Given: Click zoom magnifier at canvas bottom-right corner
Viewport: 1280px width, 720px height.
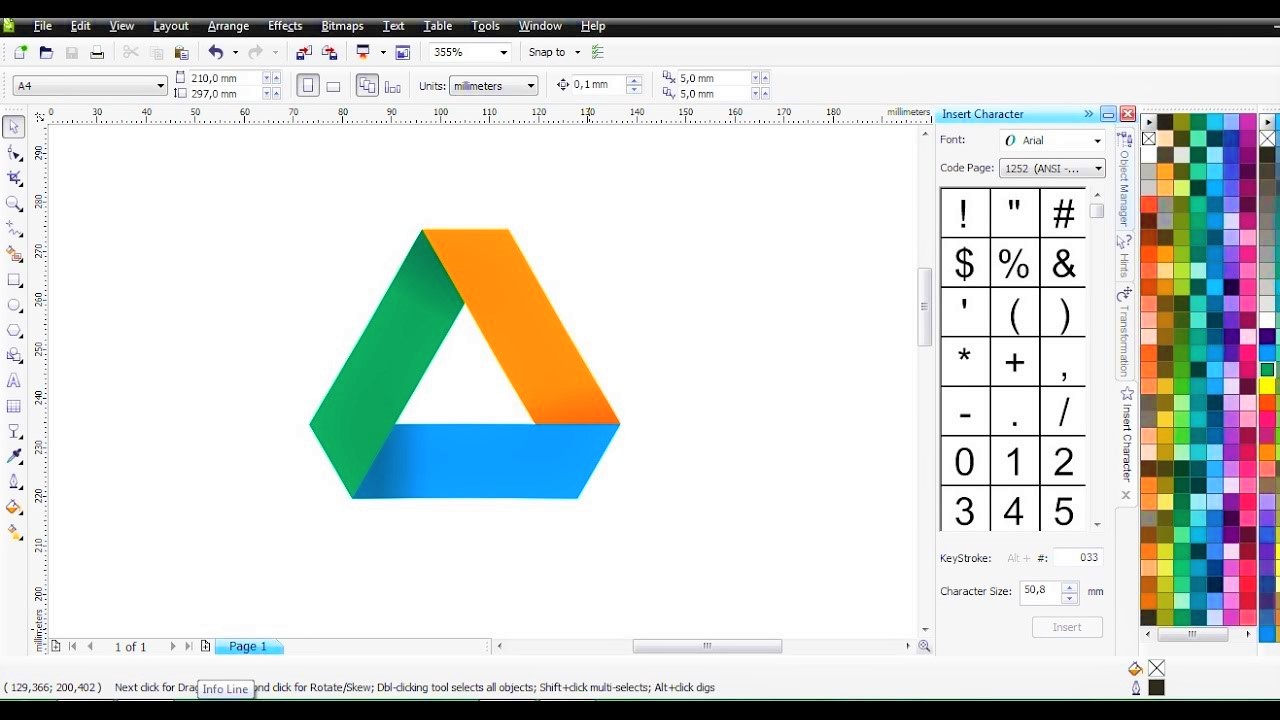Looking at the screenshot, I should click(924, 646).
